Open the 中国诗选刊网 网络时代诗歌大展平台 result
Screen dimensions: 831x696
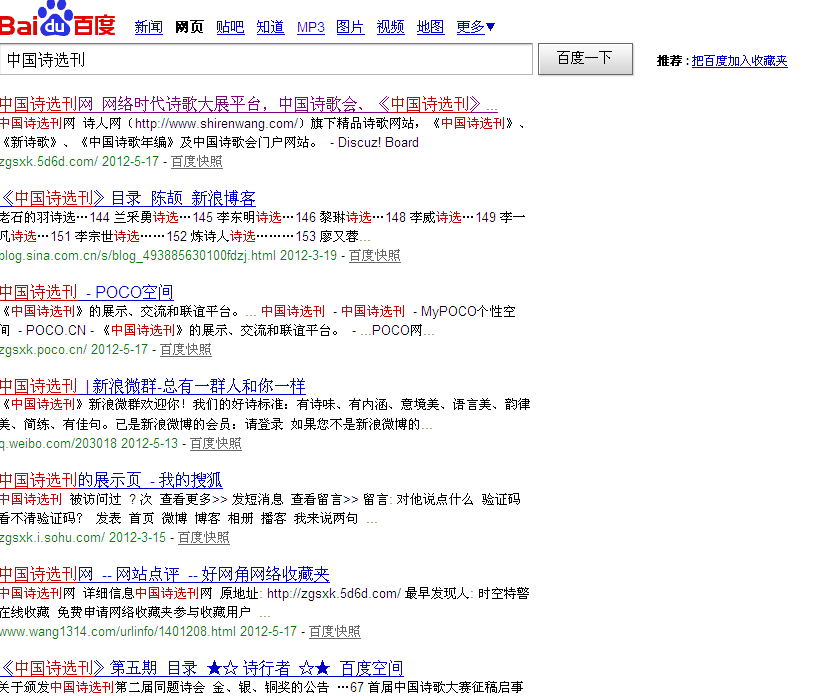(249, 104)
